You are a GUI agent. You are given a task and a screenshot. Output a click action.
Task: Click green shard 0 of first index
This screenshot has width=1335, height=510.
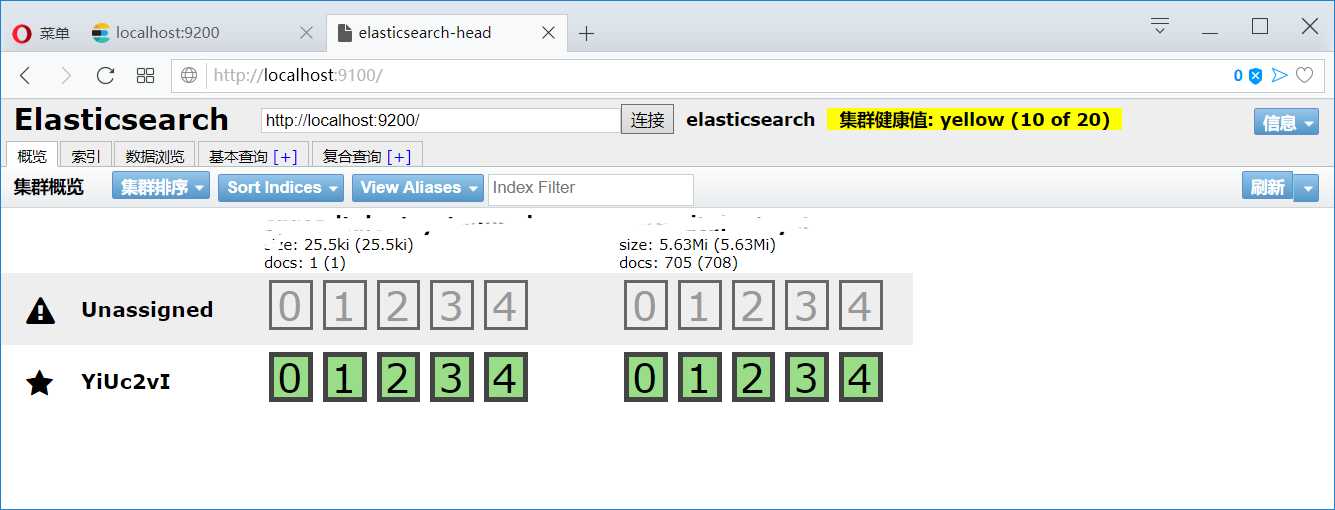pyautogui.click(x=290, y=378)
